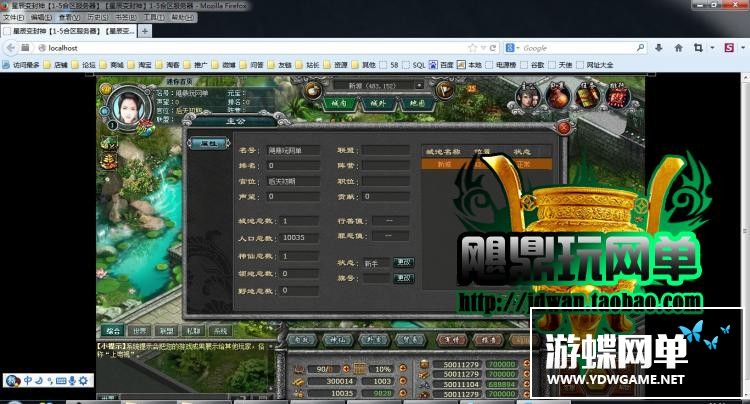Screen dimensions: 750x404
Task: Open the red gourd bag icon
Action: pyautogui.click(x=557, y=97)
